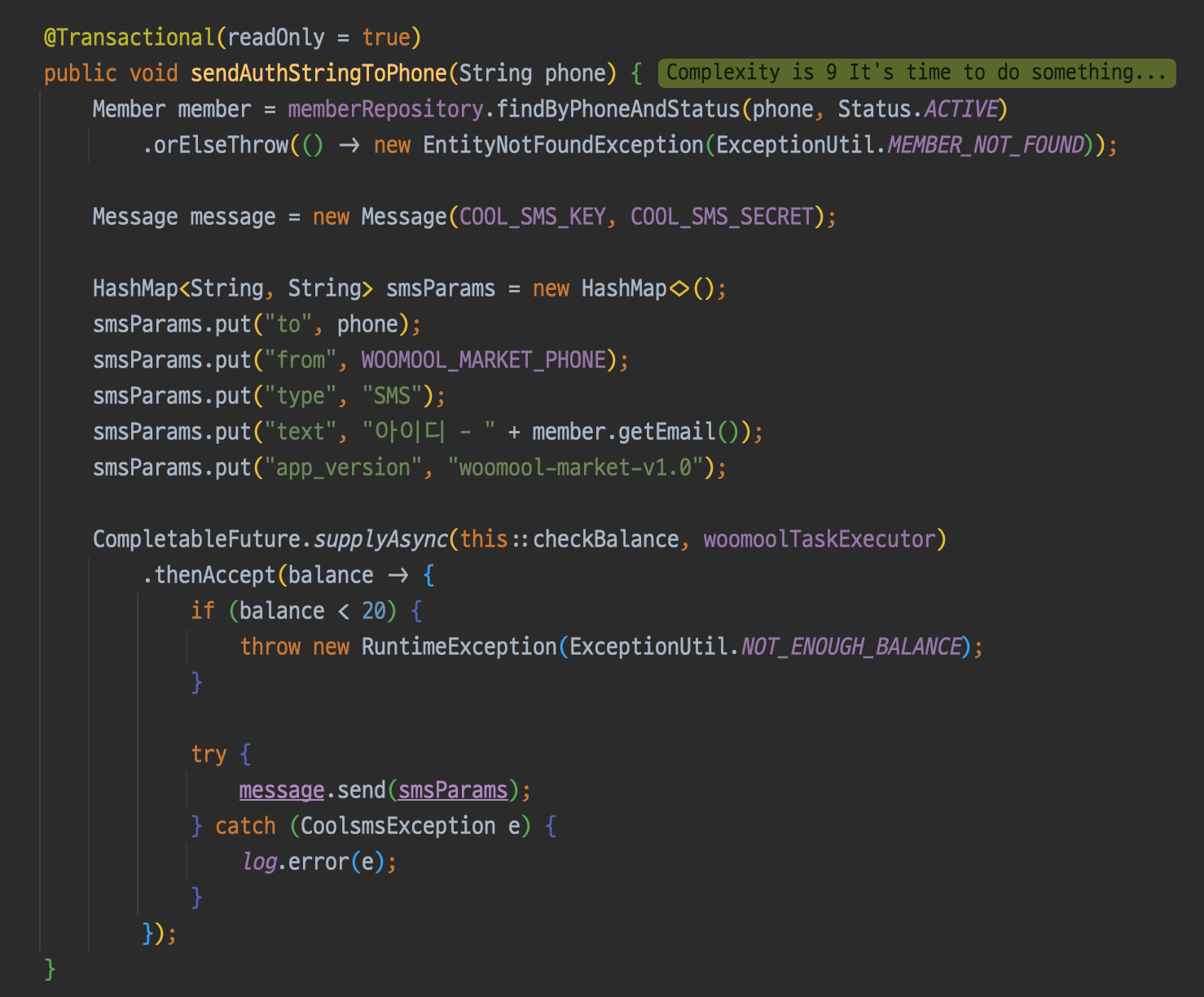This screenshot has width=1204, height=997.
Task: Click the orElseThrow method call
Action: click(221, 145)
